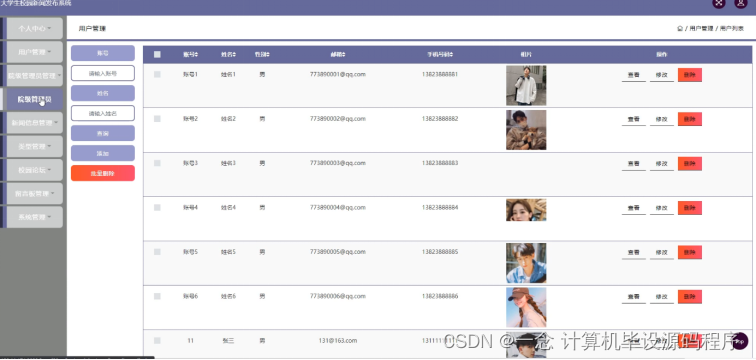Viewport: 756px width, 360px height.
Task: Select the checkbox for 账号2 row
Action: pos(157,119)
